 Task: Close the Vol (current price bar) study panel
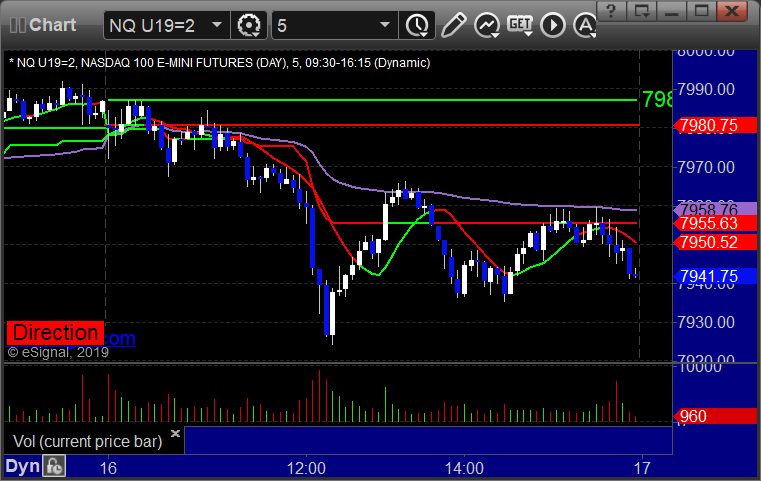click(176, 433)
